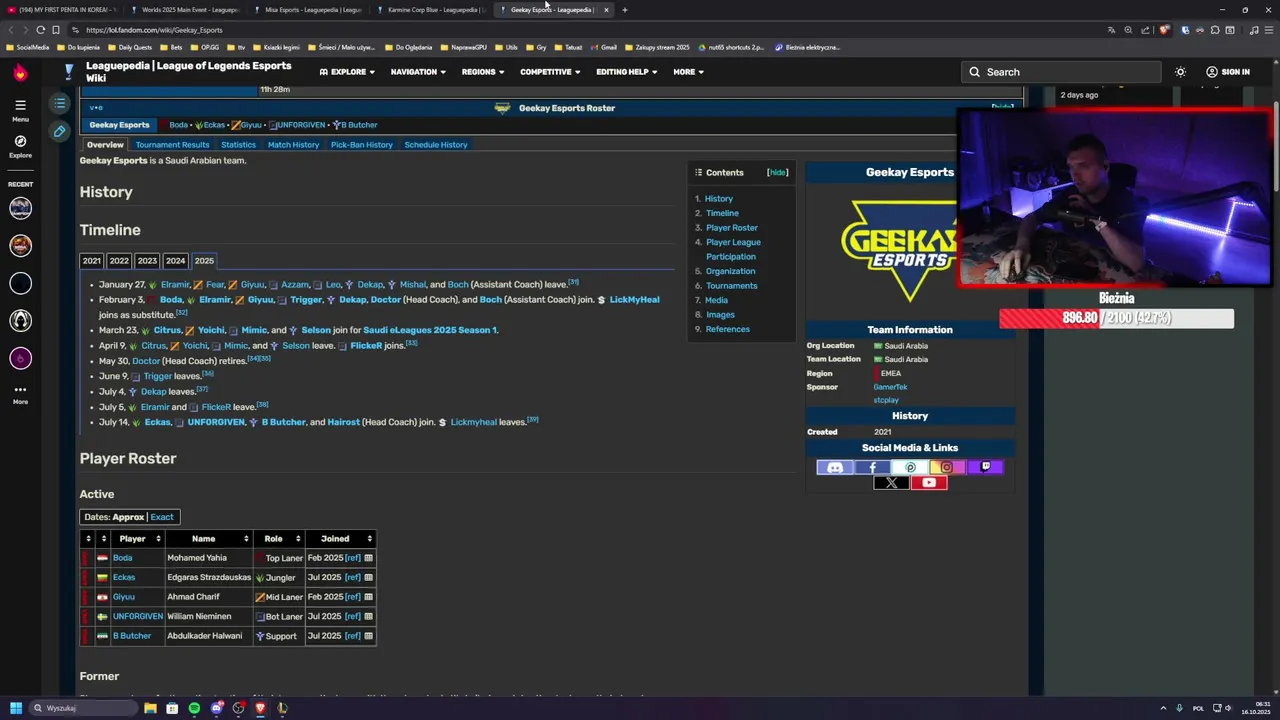Open the Facebook social media icon

coord(872,467)
